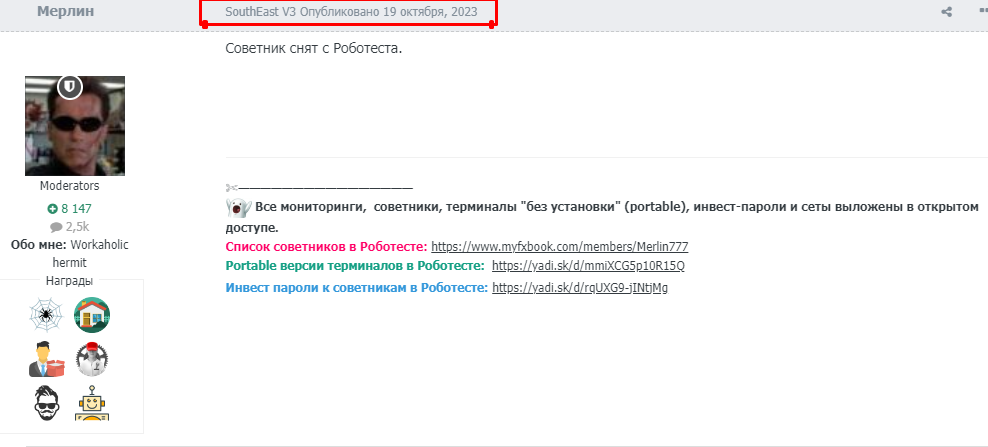Open the businessman with gift award badge

tap(47, 359)
